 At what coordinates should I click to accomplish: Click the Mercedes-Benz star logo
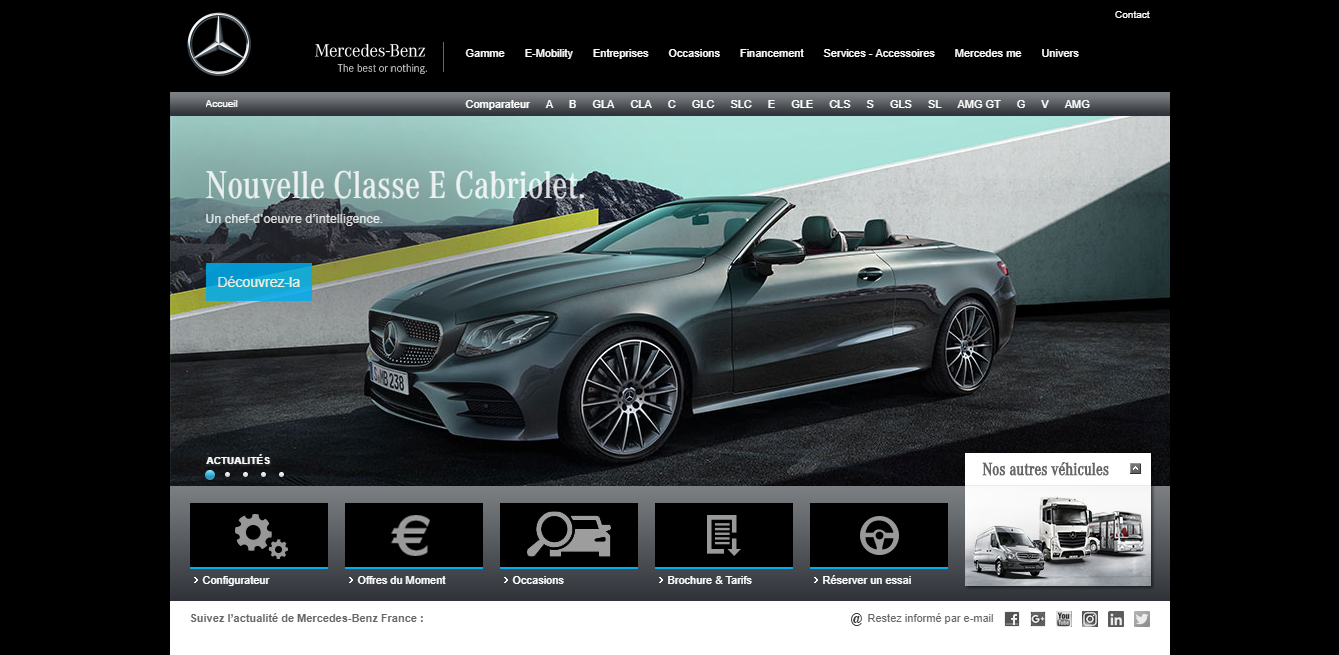[219, 45]
